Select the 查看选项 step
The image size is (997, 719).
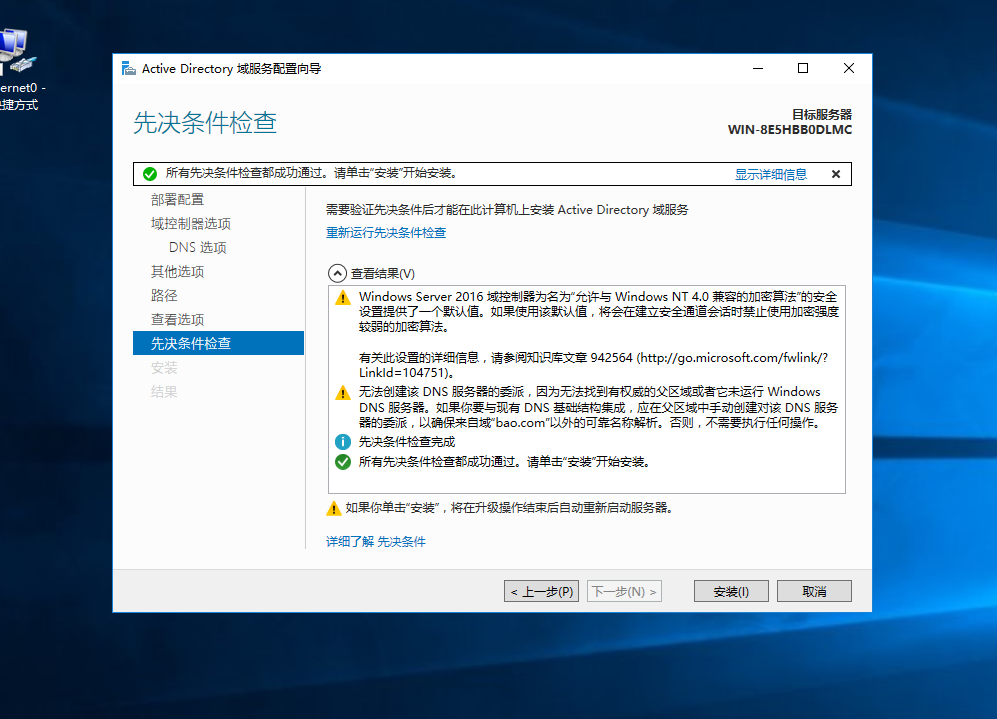(177, 319)
